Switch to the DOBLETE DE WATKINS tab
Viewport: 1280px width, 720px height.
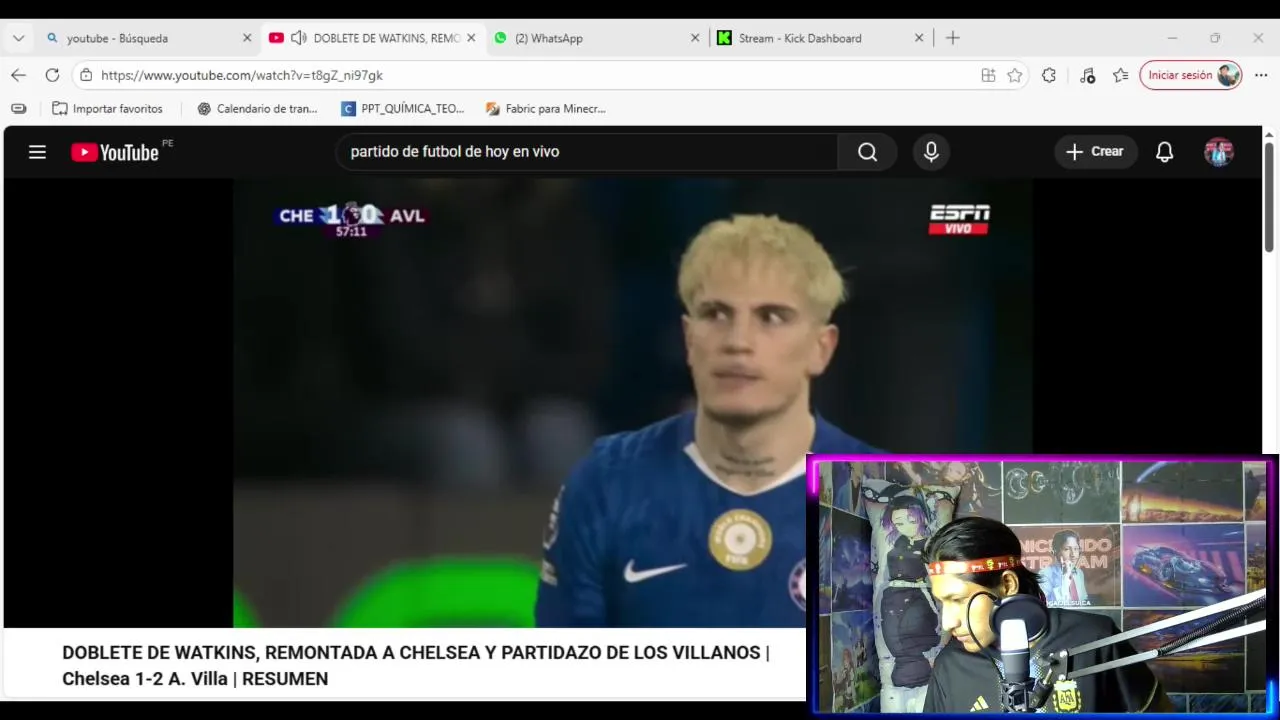click(372, 38)
